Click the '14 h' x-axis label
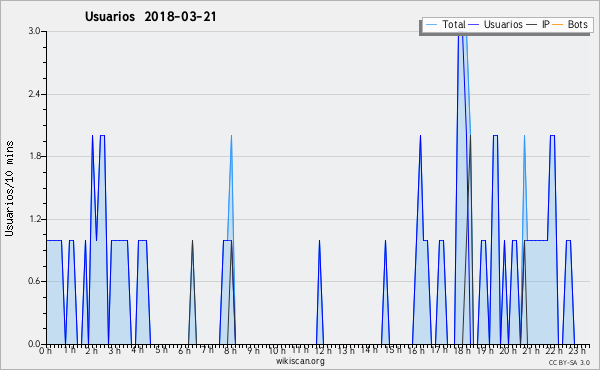This screenshot has width=600, height=370. [x=369, y=350]
